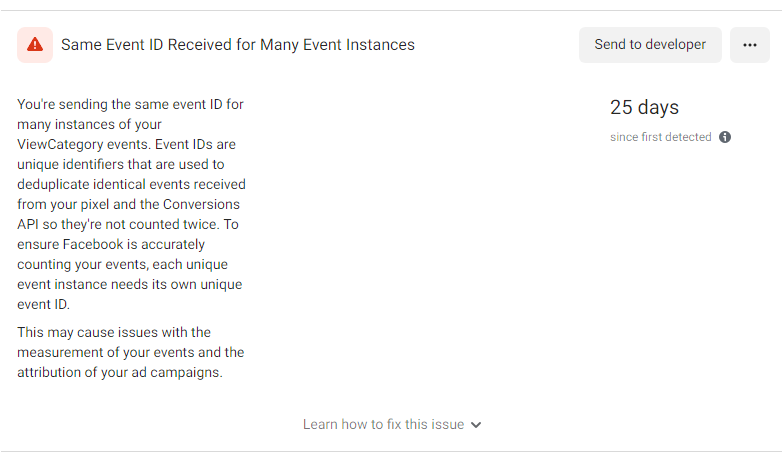
Task: Click the 25 days counter text
Action: point(644,107)
